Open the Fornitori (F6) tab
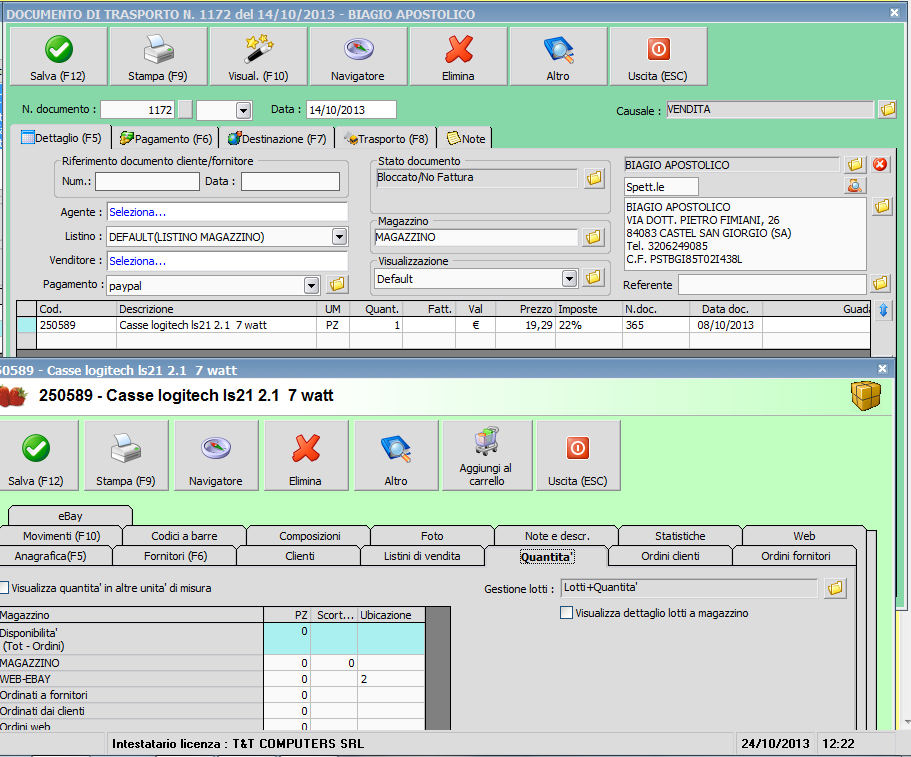The height and width of the screenshot is (757, 911). click(x=175, y=556)
